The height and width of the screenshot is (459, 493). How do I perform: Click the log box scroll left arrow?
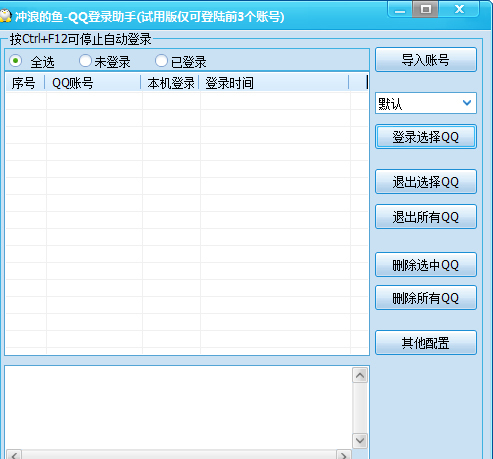coord(14,455)
